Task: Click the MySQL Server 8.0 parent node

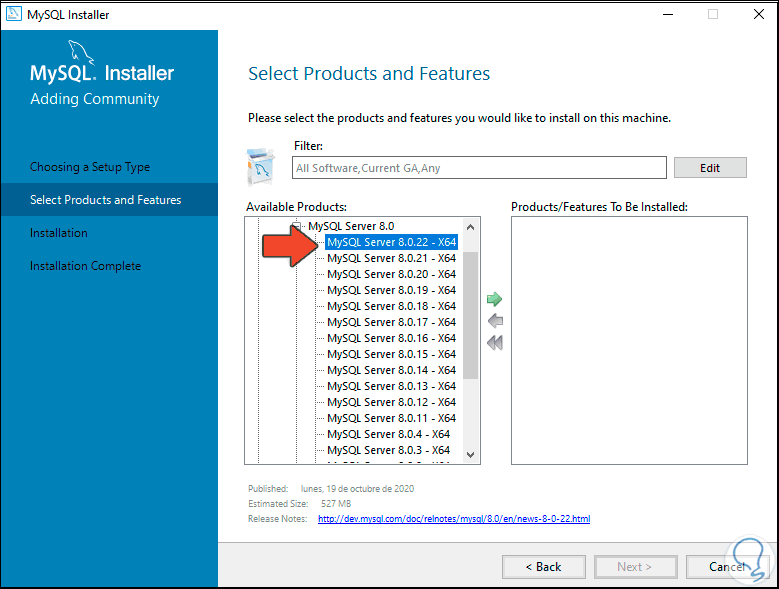Action: pos(351,226)
